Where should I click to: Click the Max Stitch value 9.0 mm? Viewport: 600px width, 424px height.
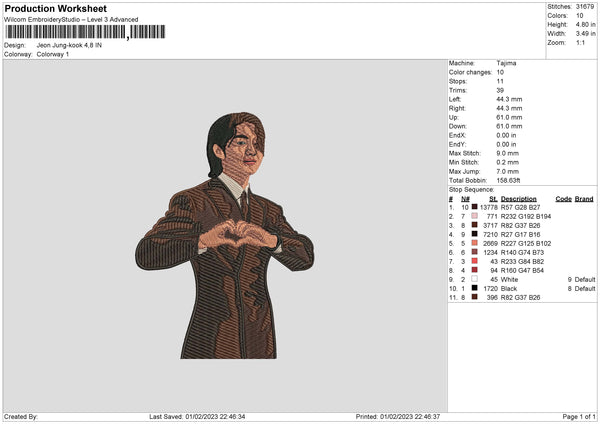coord(508,153)
